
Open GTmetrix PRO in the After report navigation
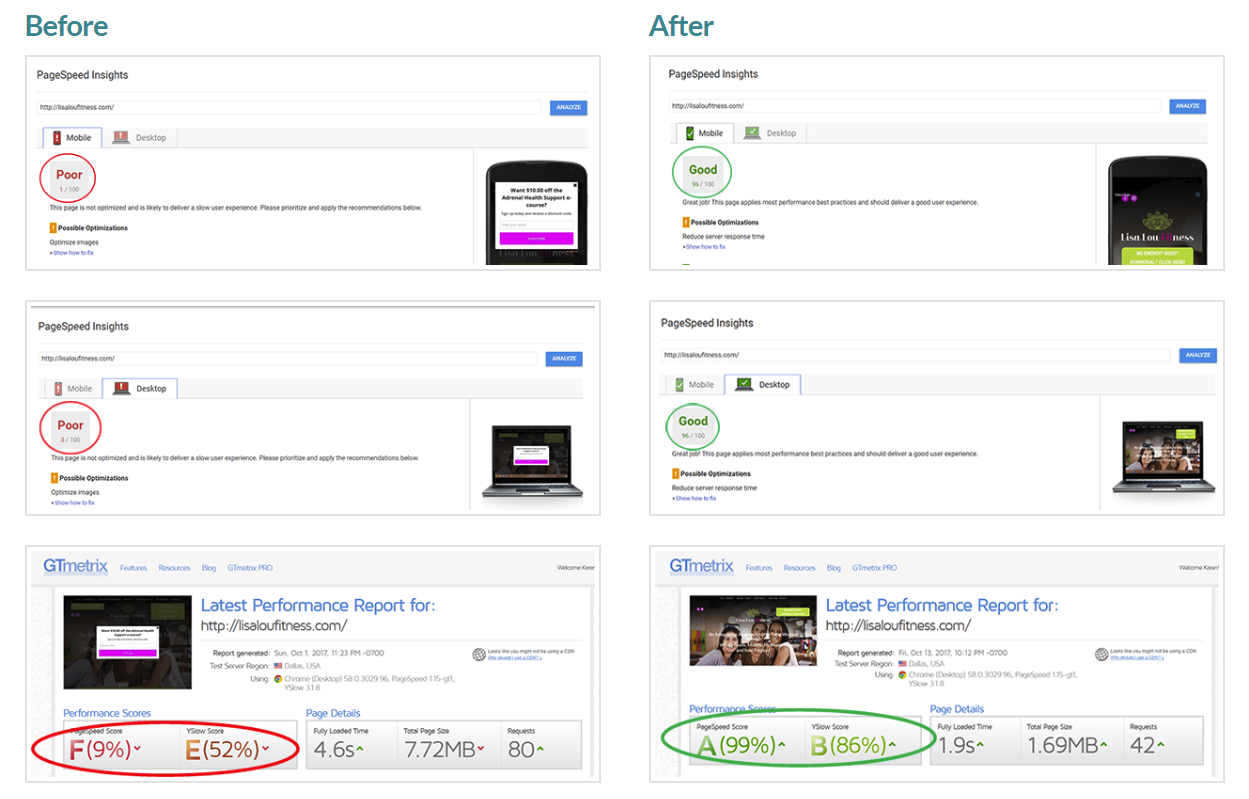click(874, 568)
